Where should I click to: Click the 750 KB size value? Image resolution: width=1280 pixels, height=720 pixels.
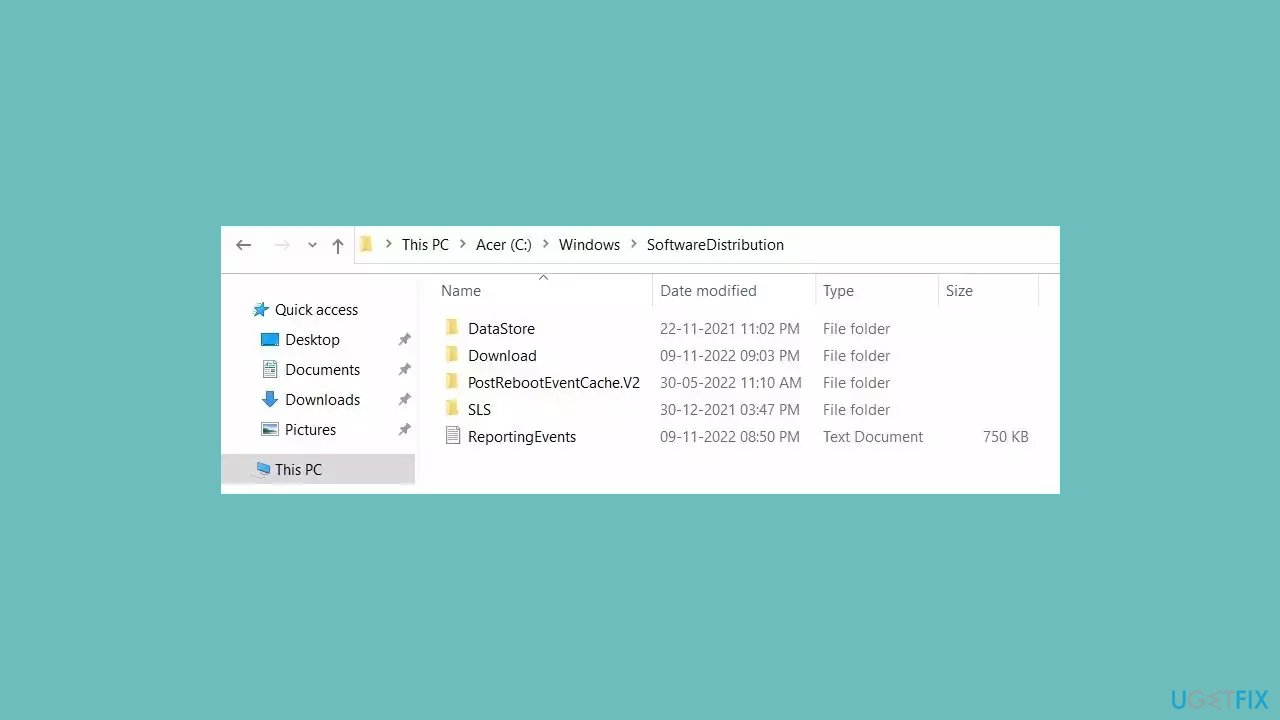tap(1005, 437)
